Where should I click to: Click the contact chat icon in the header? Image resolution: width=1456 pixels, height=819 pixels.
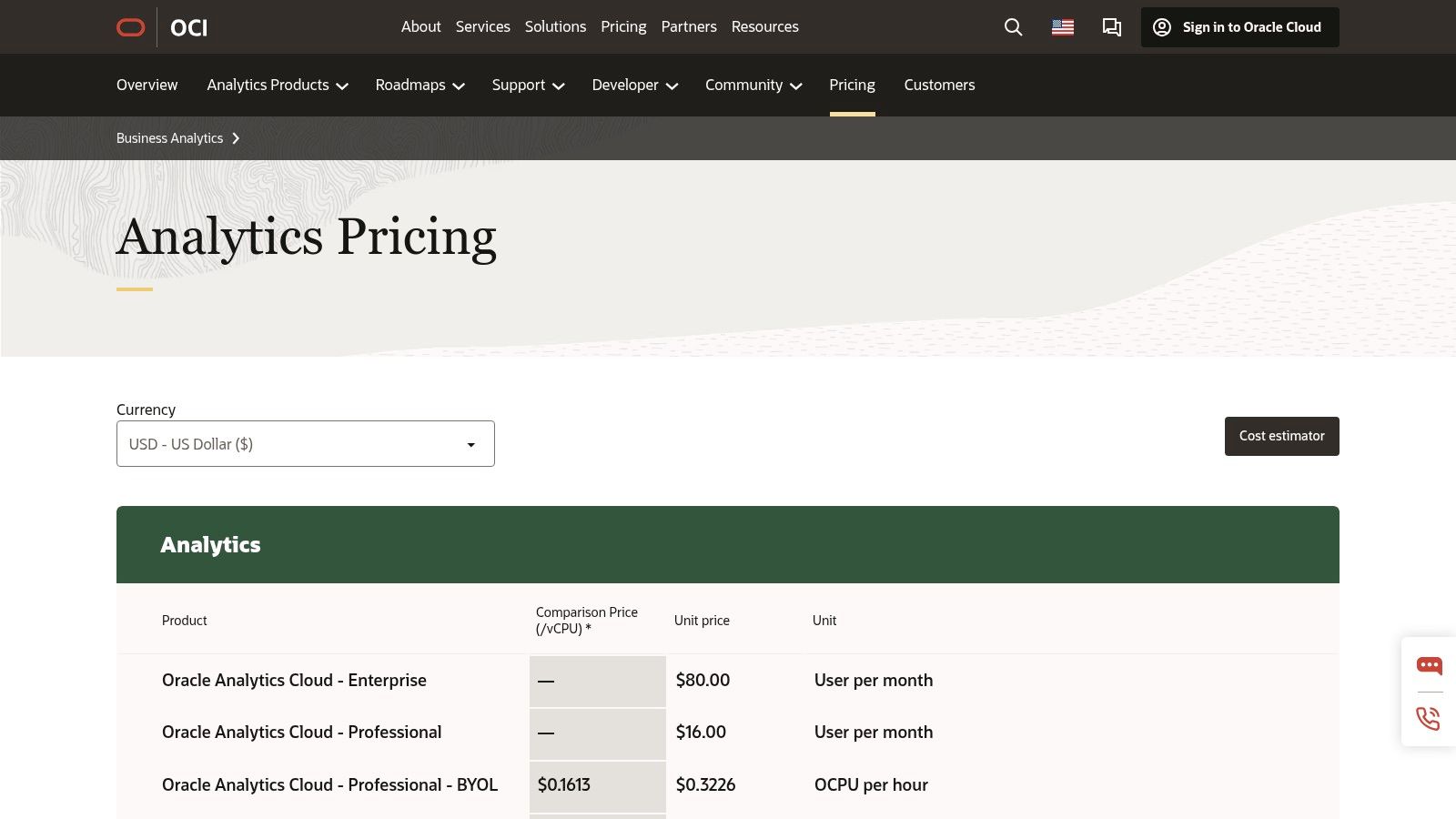coord(1111,27)
